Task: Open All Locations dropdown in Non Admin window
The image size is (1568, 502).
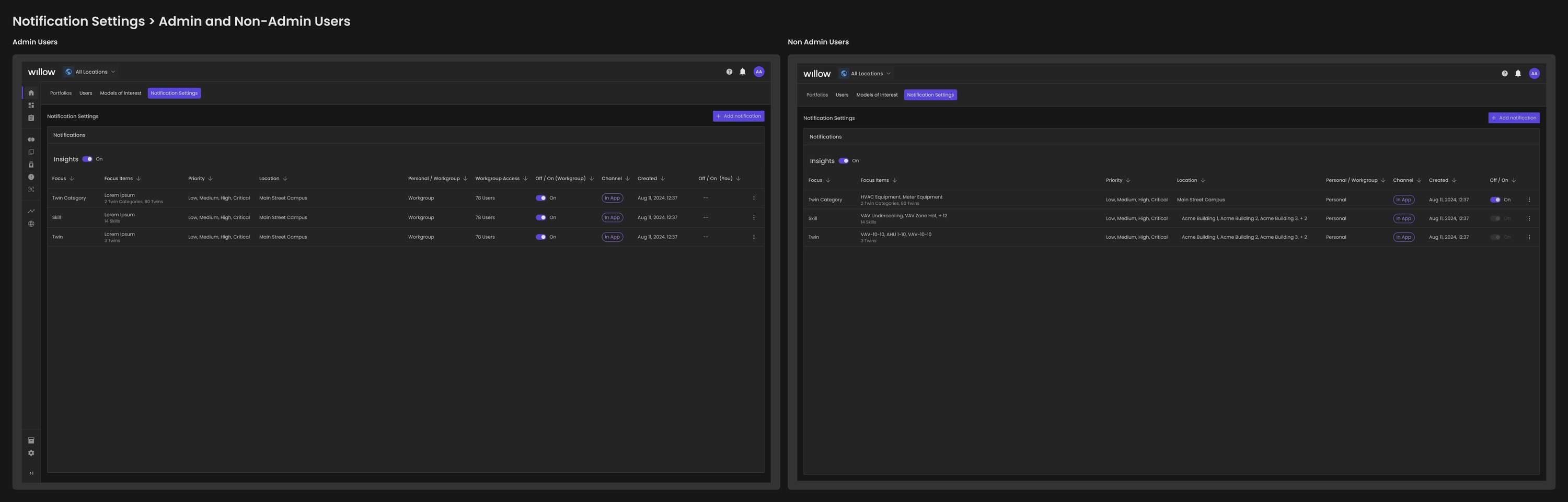Action: tap(866, 74)
